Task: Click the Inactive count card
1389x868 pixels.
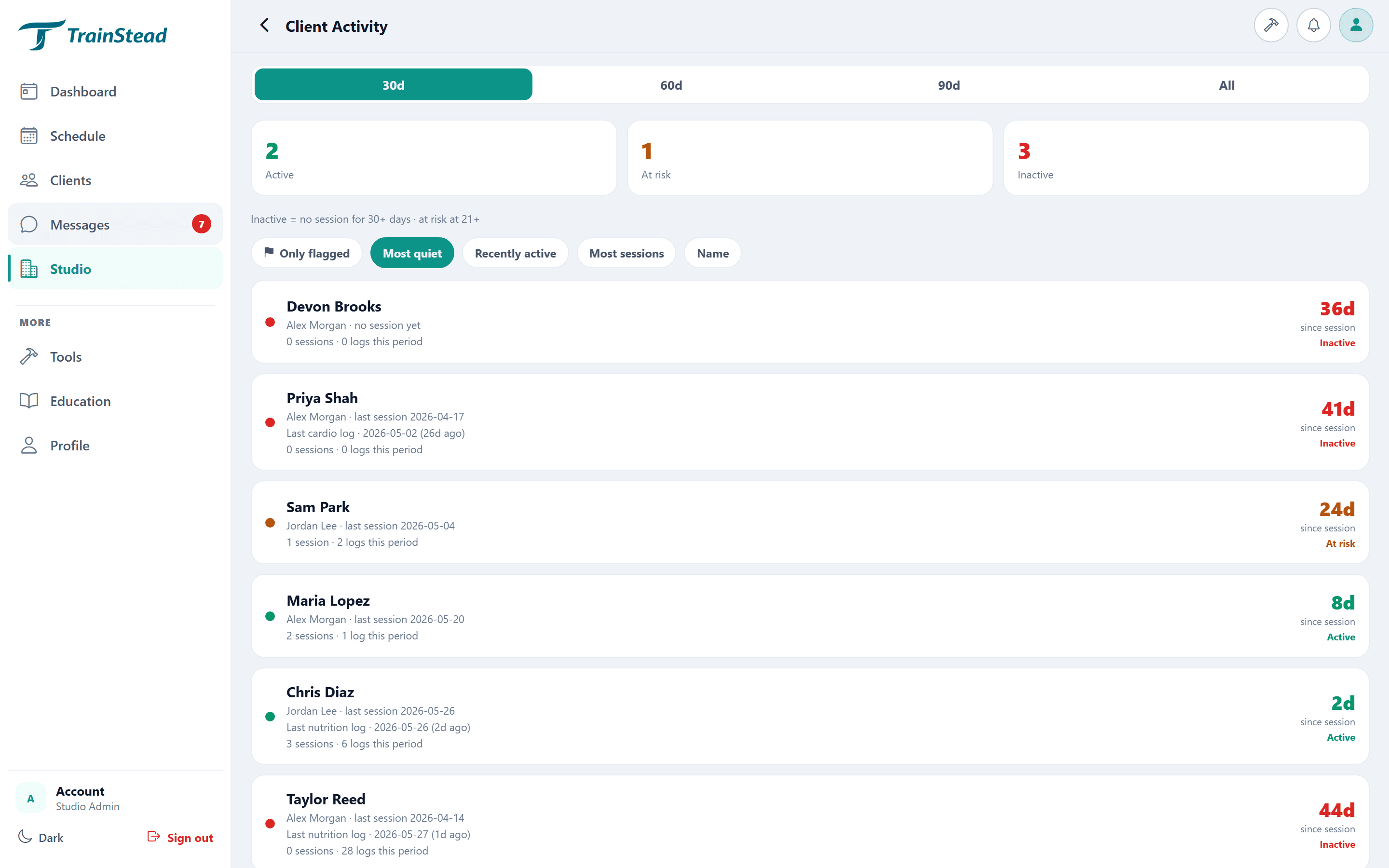Action: pos(1186,157)
